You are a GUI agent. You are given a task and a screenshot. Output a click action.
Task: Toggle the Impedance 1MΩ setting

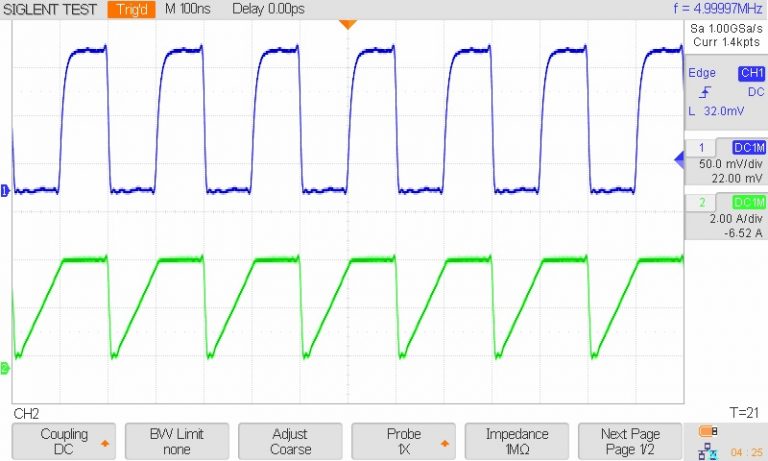[x=518, y=441]
